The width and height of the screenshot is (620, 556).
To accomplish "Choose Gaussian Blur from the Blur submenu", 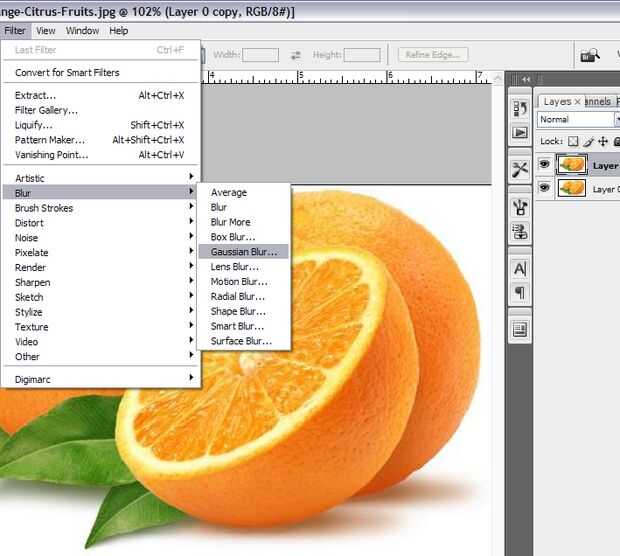I will (244, 252).
